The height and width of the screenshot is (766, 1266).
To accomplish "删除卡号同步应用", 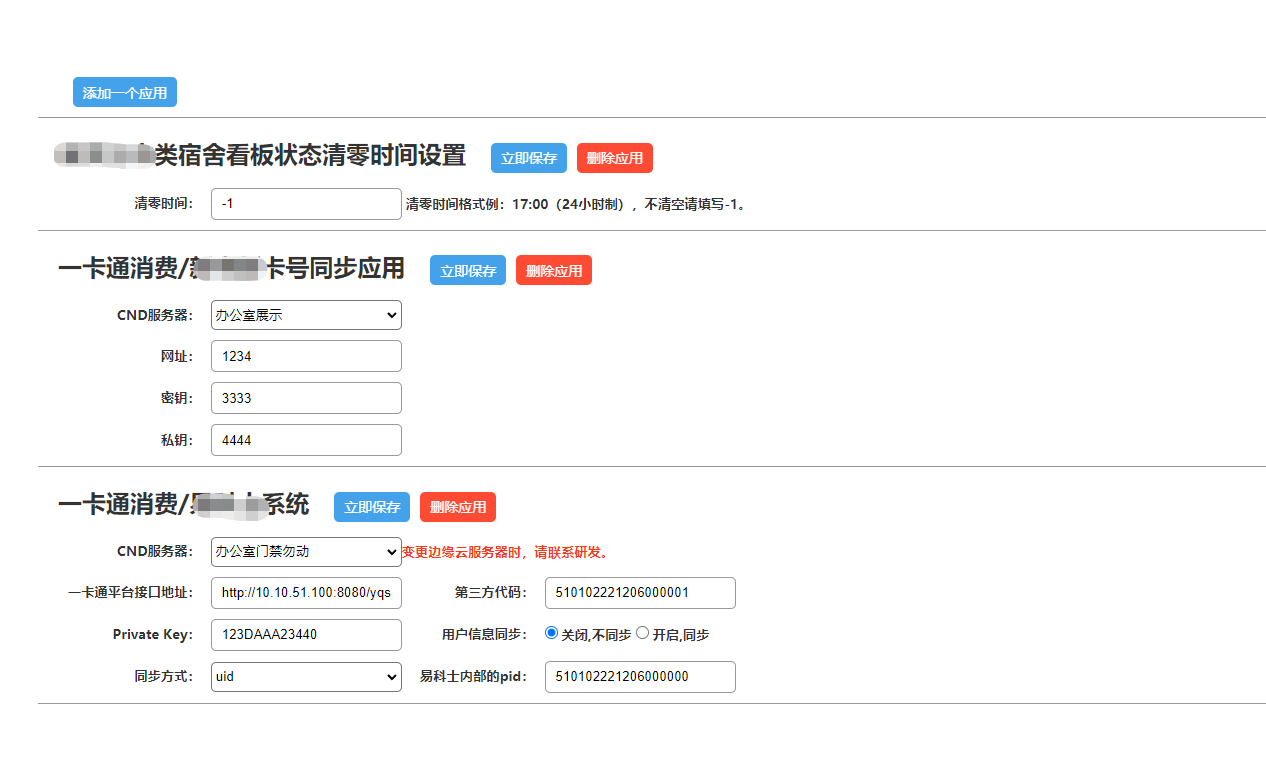I will click(553, 270).
